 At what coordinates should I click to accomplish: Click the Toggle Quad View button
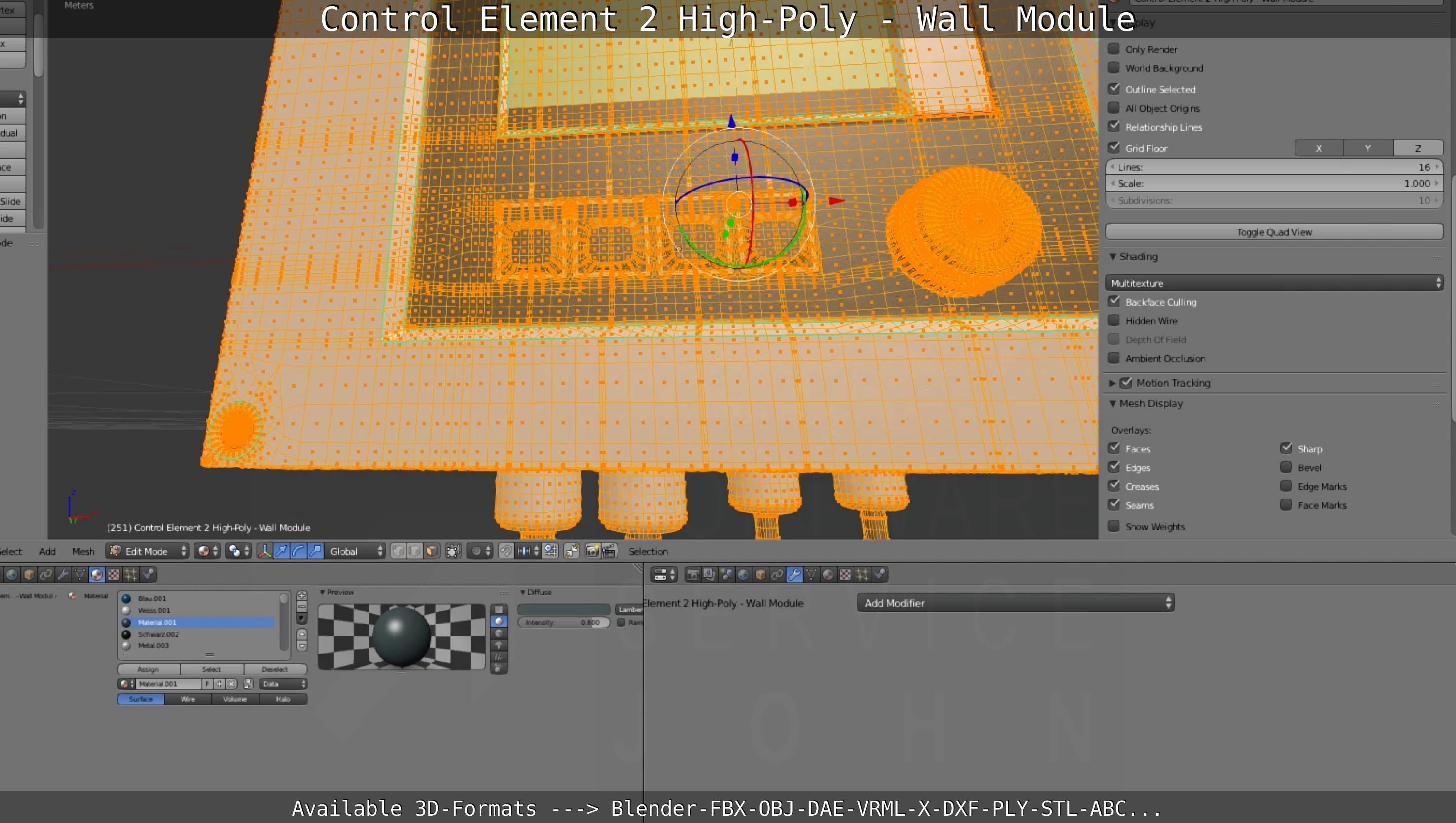pos(1274,232)
